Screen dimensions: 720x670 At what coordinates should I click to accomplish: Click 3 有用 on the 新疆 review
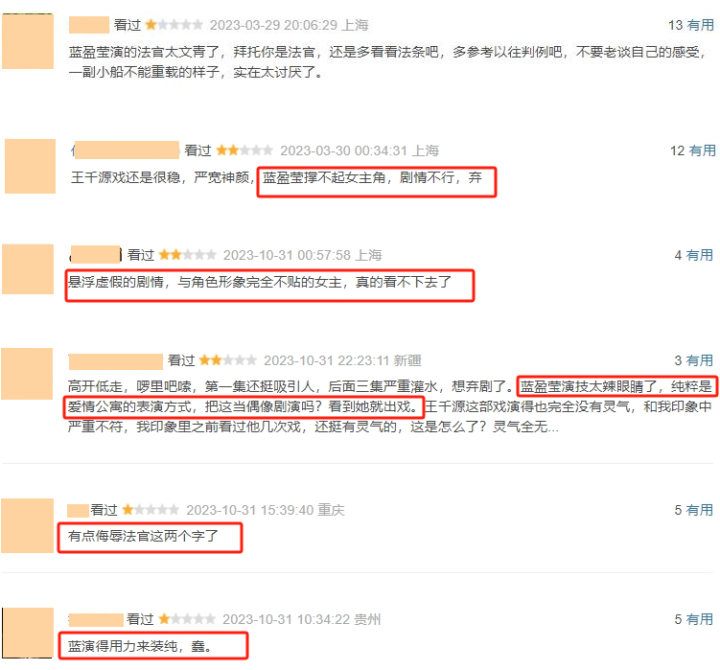click(693, 360)
